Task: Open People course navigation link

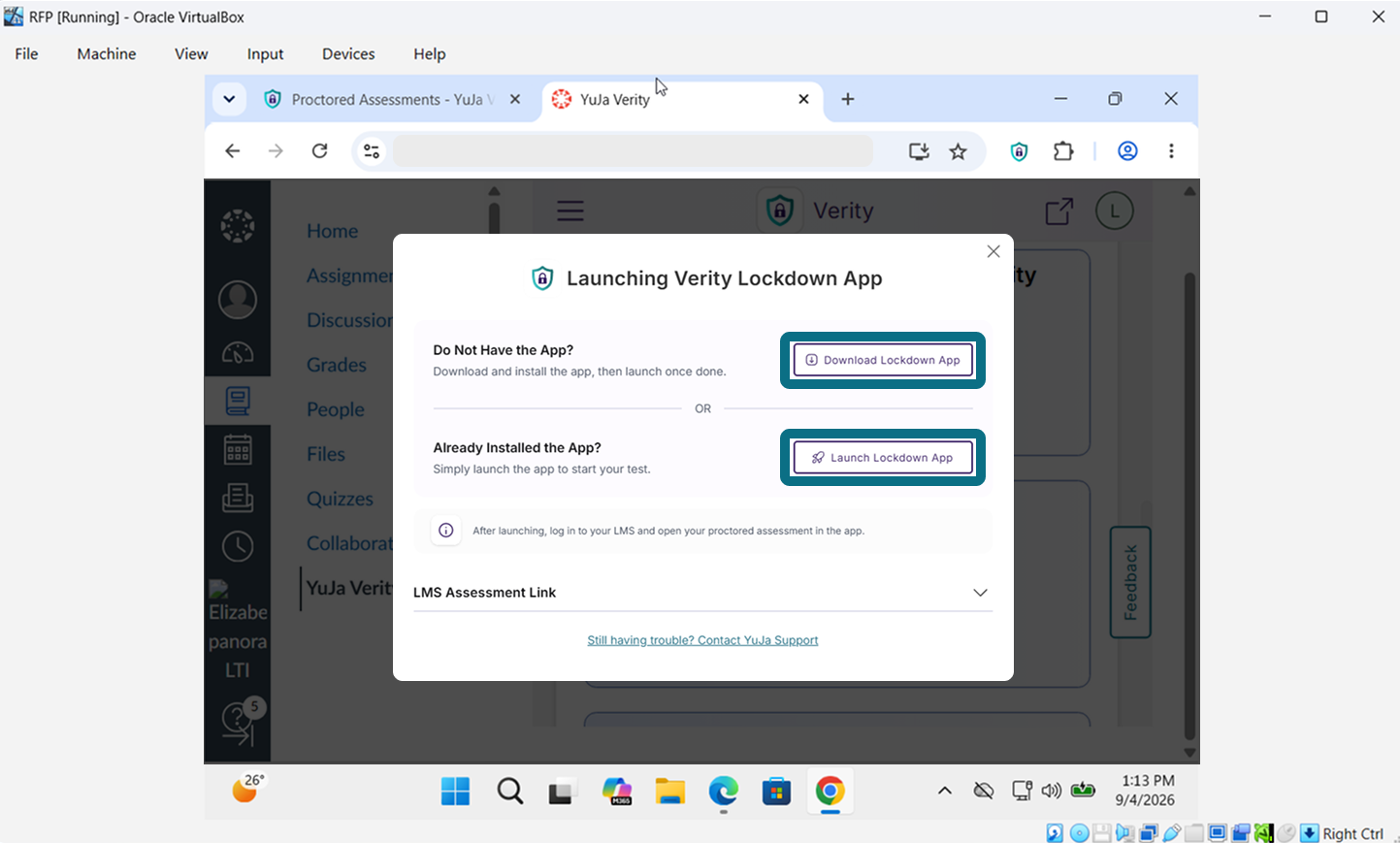Action: (336, 409)
